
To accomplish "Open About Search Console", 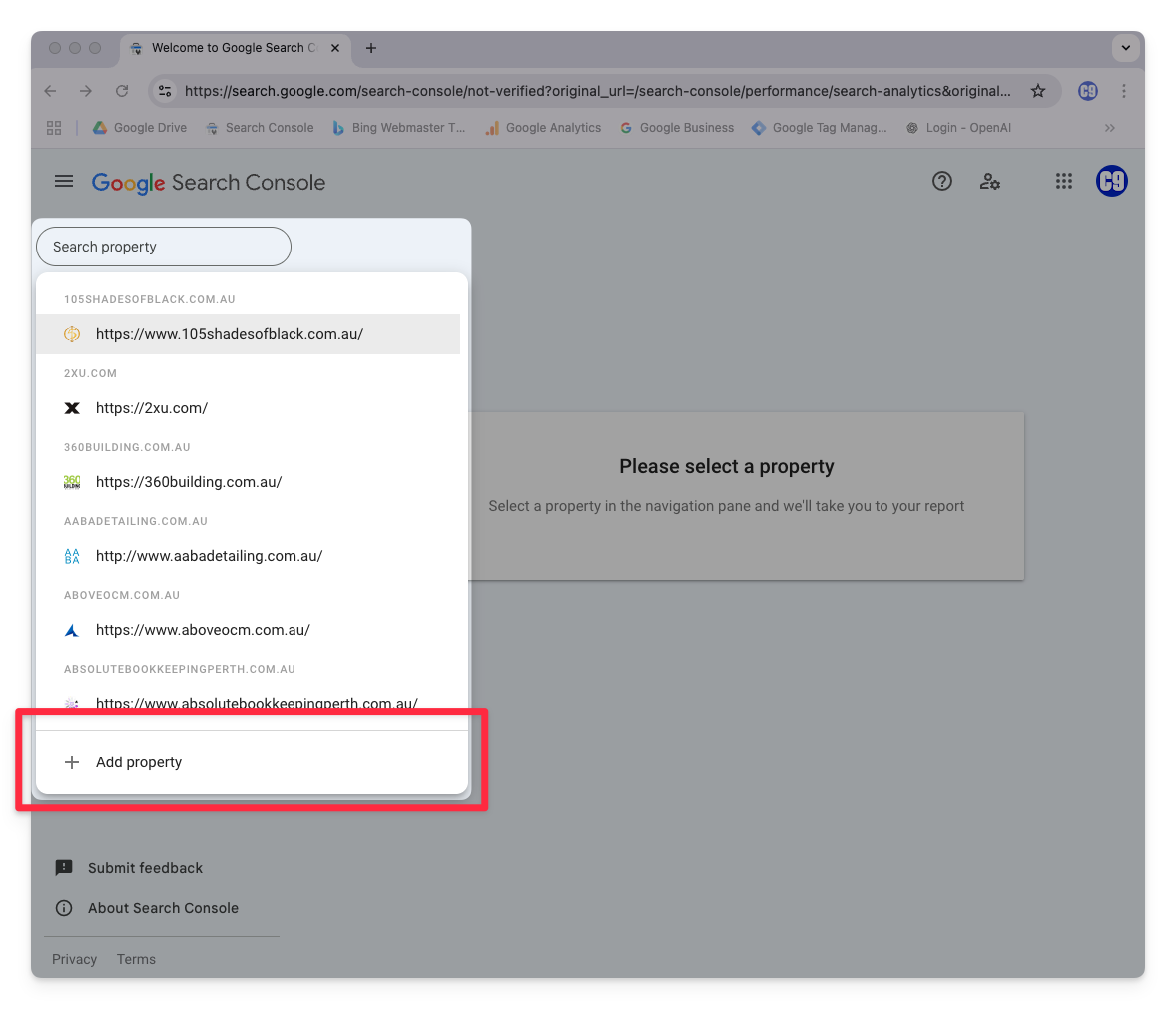I will coord(163,908).
